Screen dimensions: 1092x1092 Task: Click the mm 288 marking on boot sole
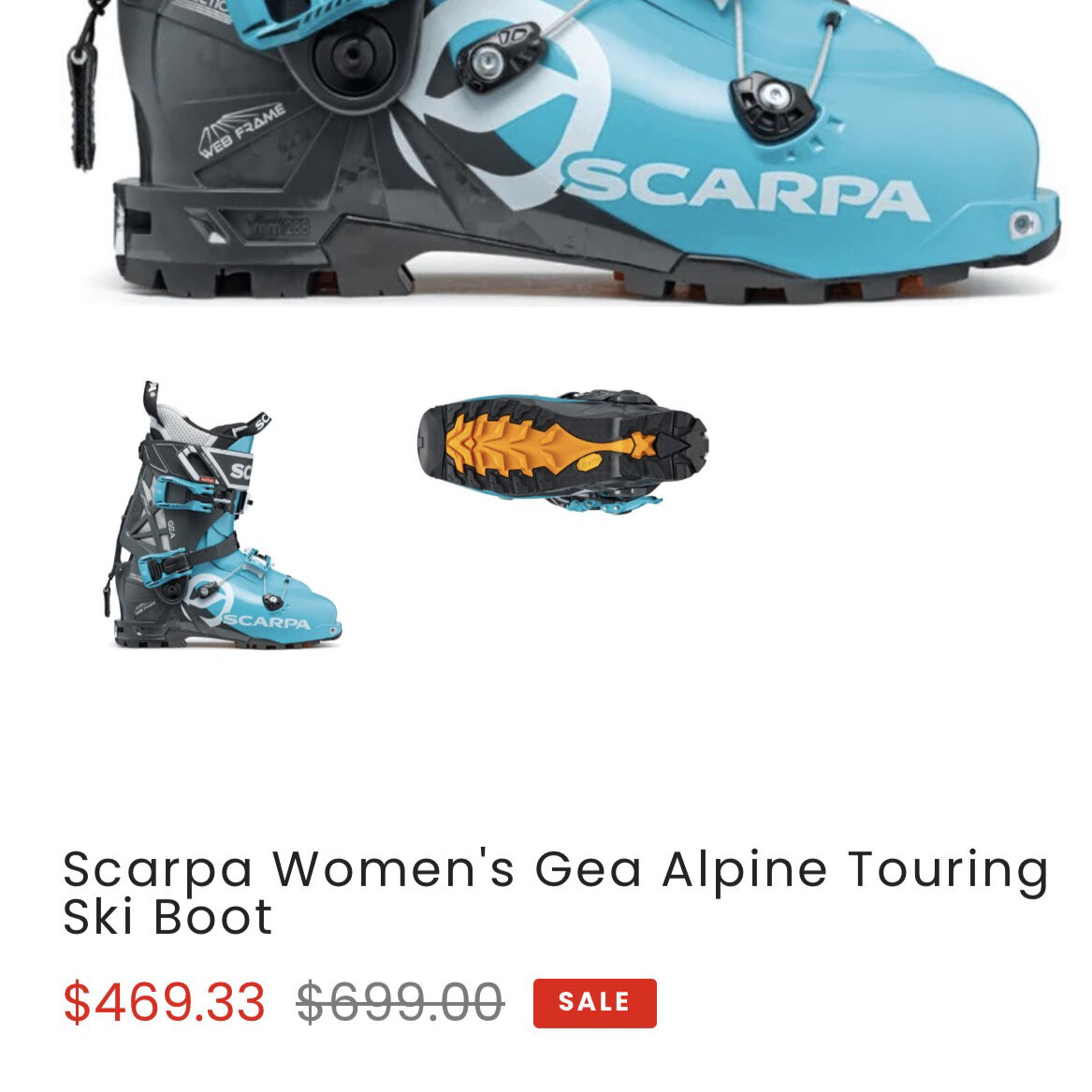(279, 226)
